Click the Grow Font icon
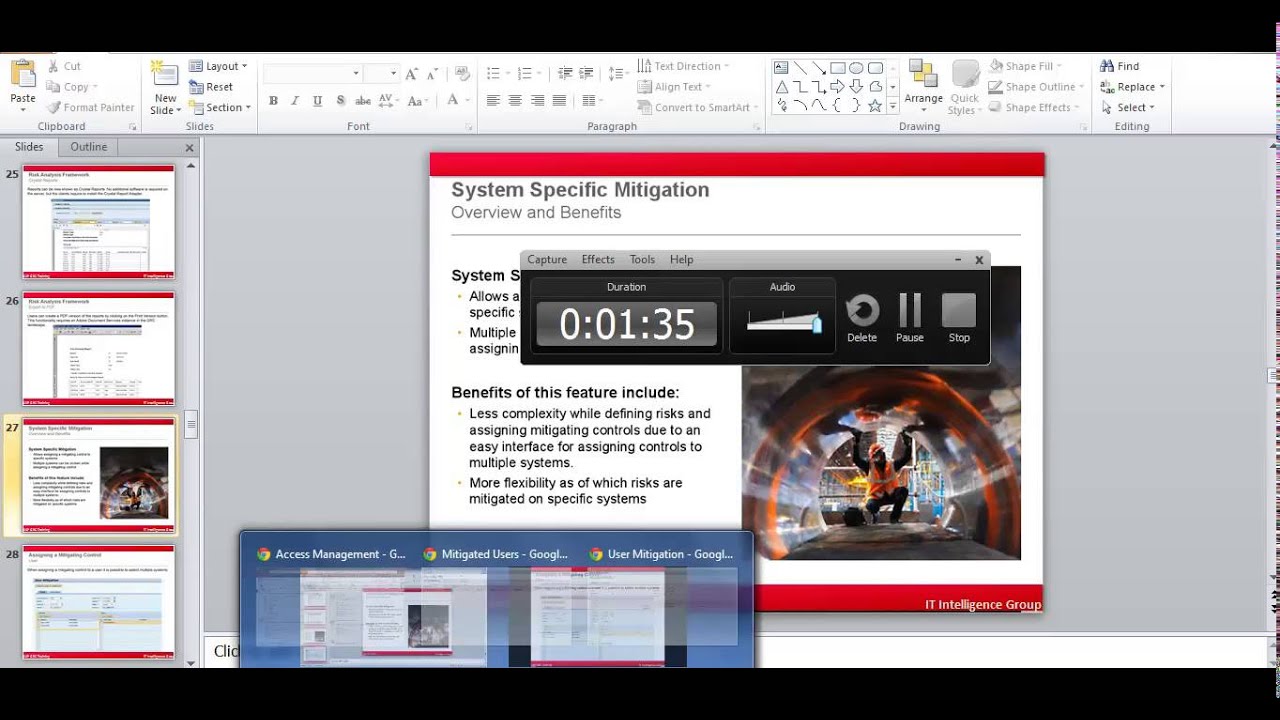Screen dimensions: 1280x720 pos(412,74)
